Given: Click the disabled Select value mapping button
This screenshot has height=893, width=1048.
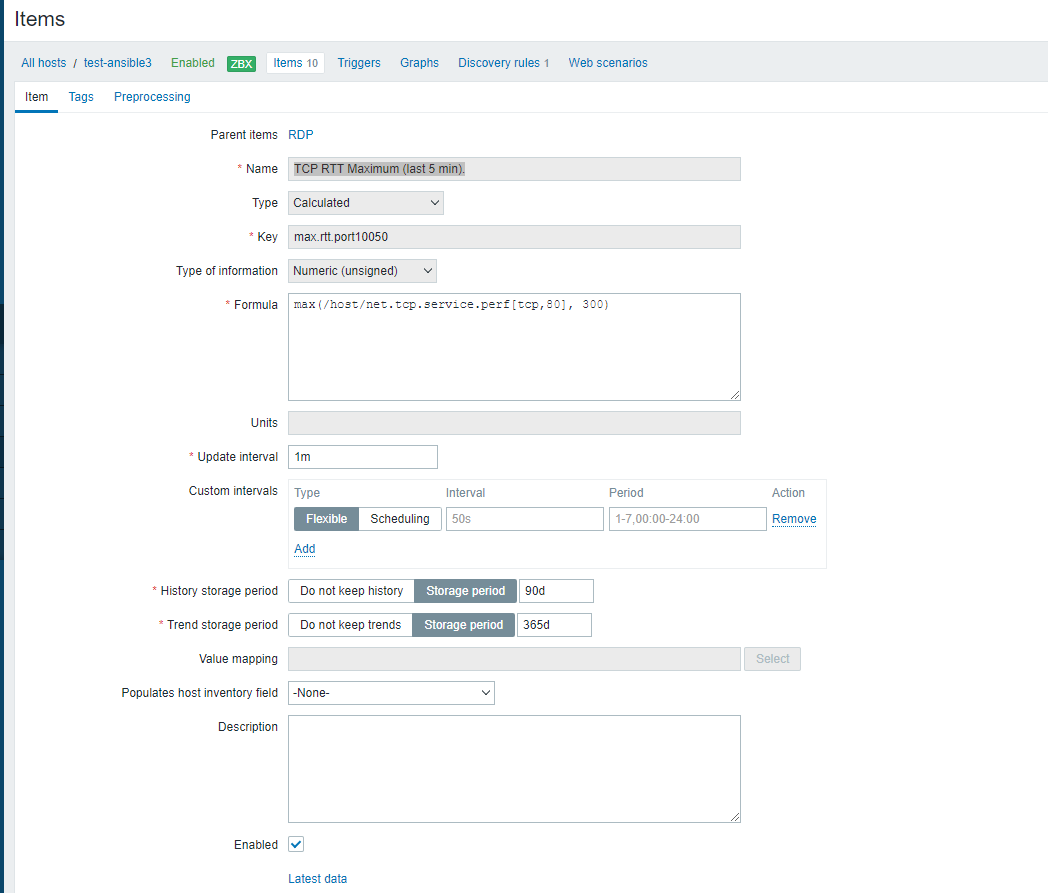Looking at the screenshot, I should (772, 659).
